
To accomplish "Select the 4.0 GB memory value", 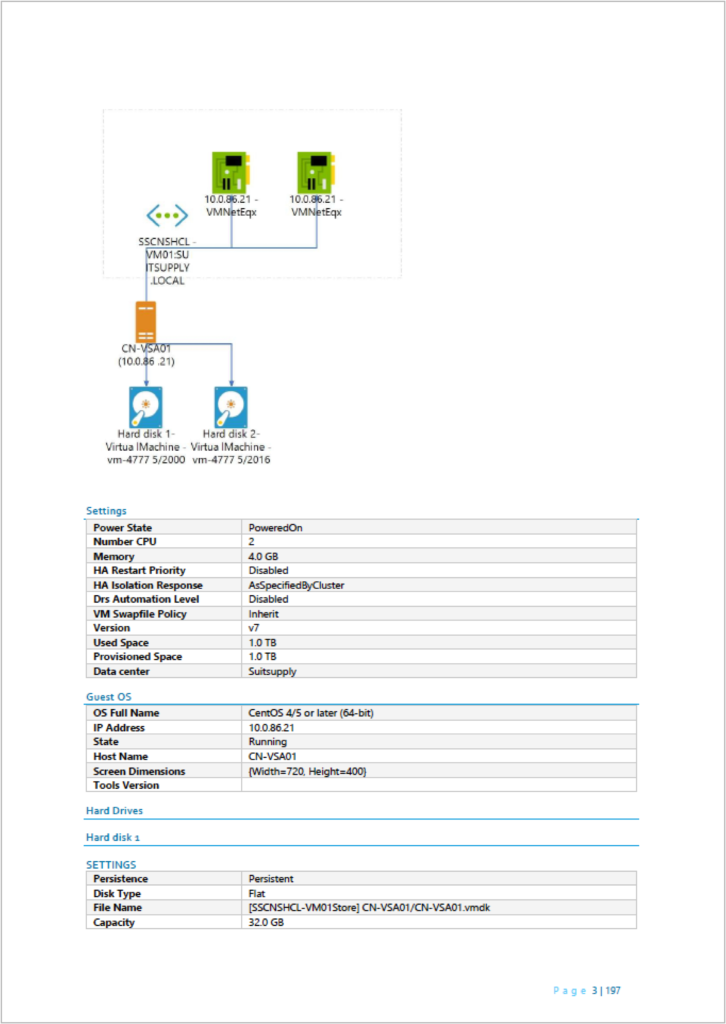I will (264, 556).
